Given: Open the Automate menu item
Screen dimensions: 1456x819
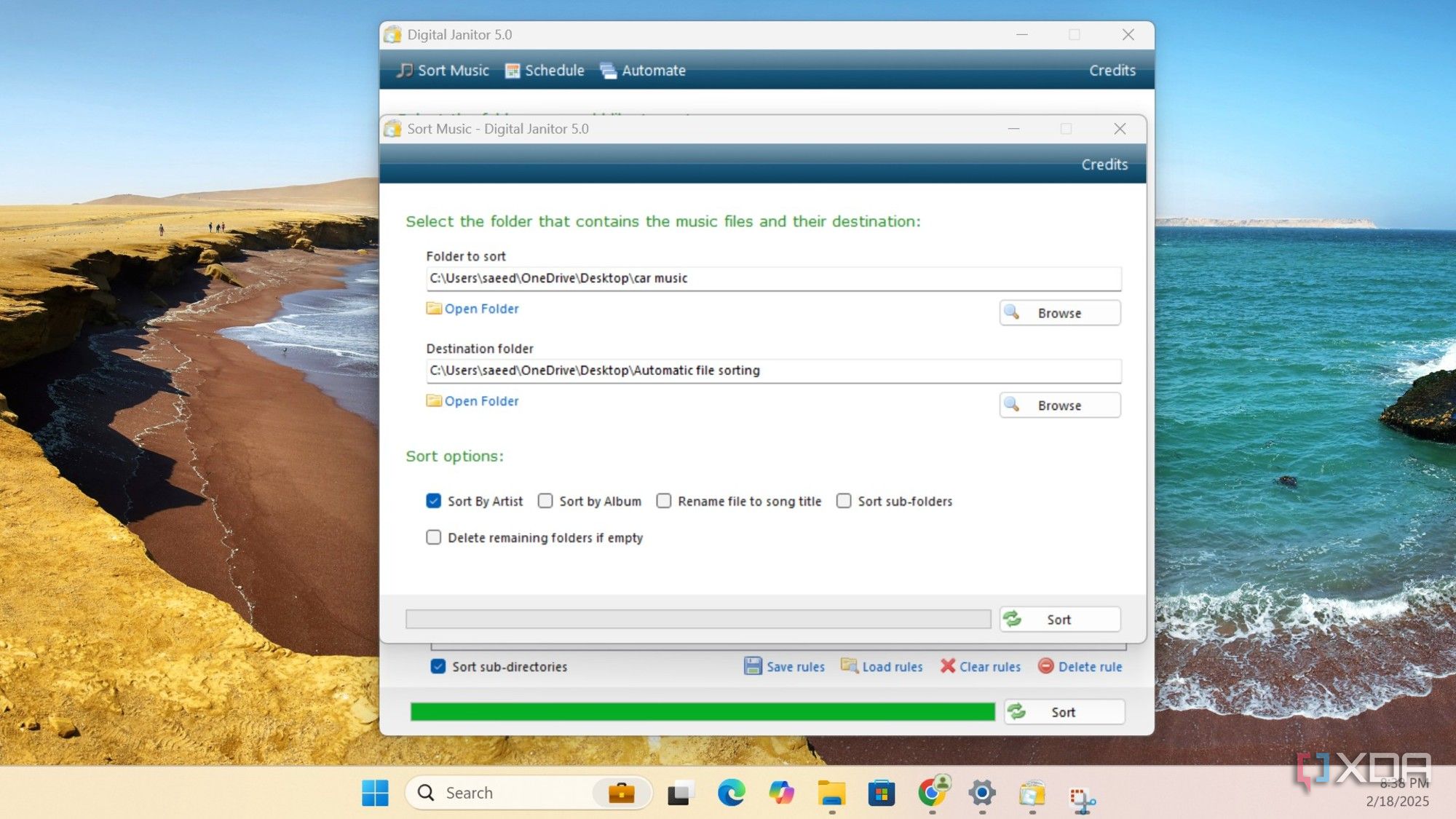Looking at the screenshot, I should tap(643, 71).
